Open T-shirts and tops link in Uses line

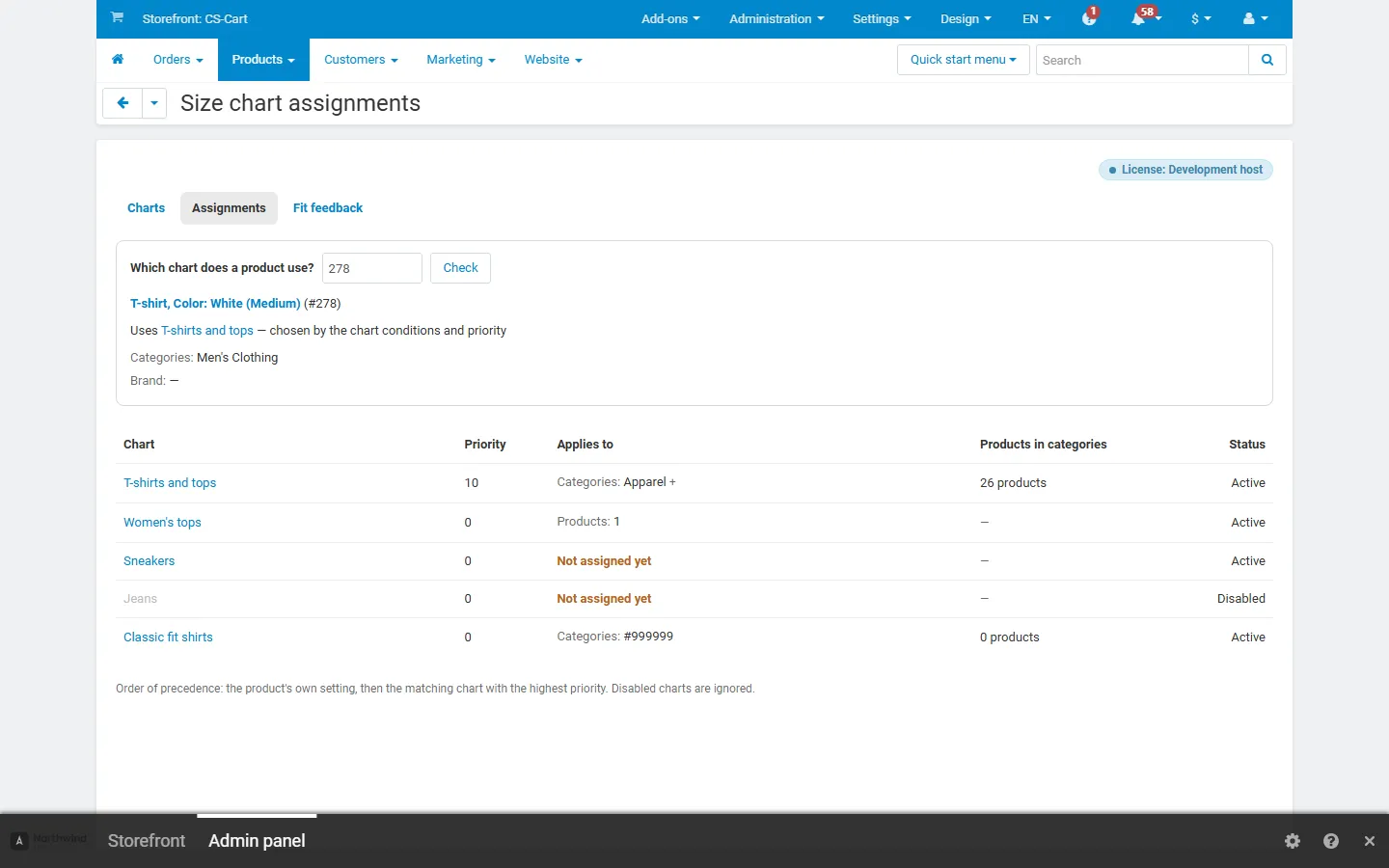(207, 331)
